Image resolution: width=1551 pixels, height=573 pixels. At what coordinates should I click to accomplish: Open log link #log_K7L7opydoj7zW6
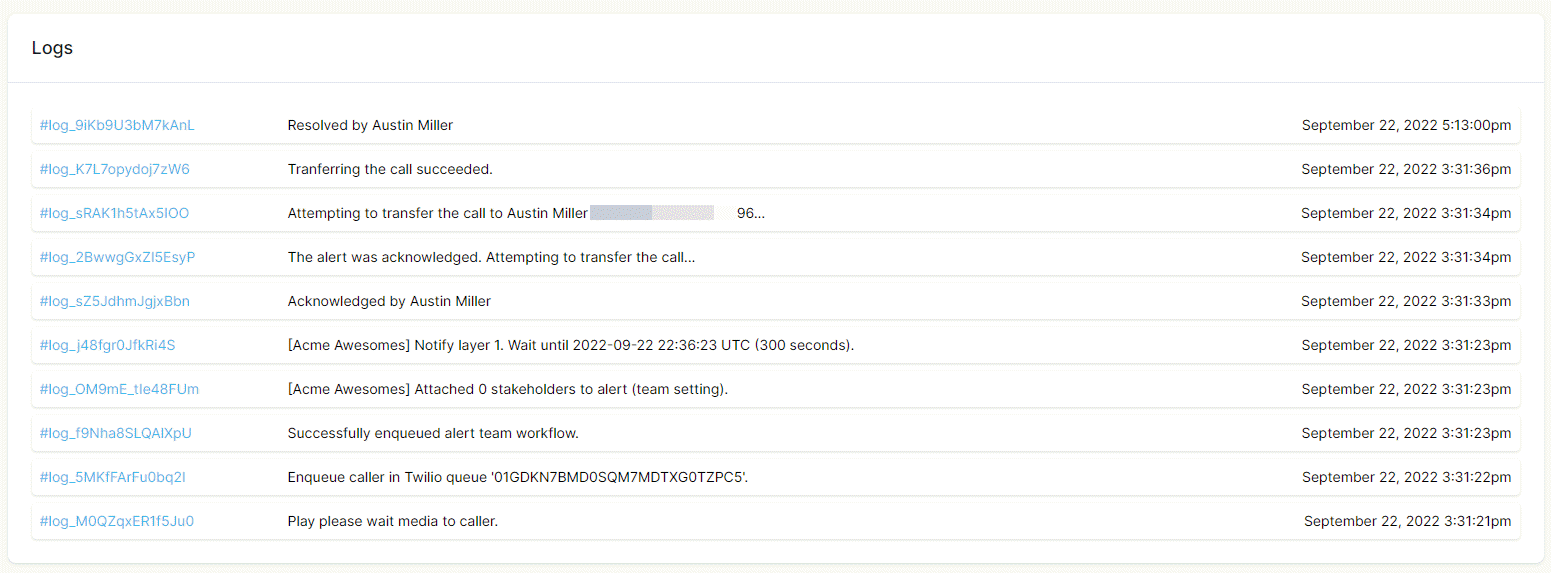tap(114, 169)
